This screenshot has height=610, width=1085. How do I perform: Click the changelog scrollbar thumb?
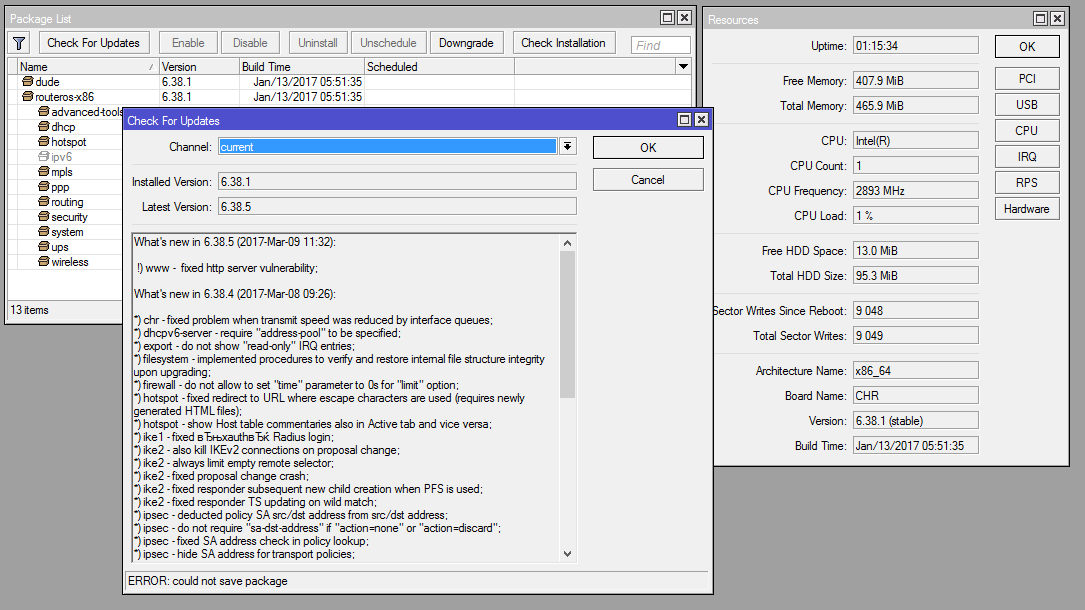coord(567,325)
